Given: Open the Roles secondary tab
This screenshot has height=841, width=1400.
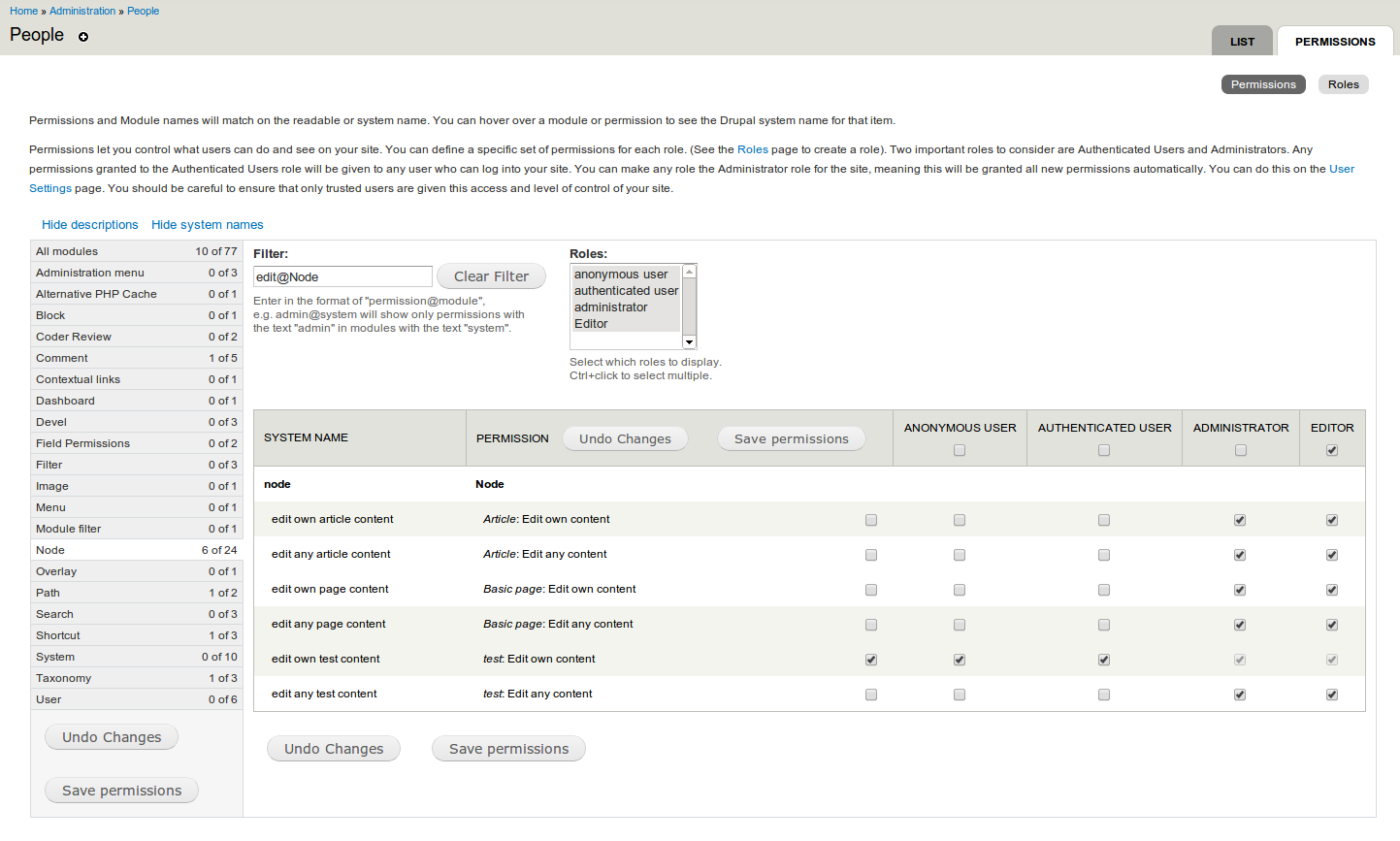Looking at the screenshot, I should 1344,84.
